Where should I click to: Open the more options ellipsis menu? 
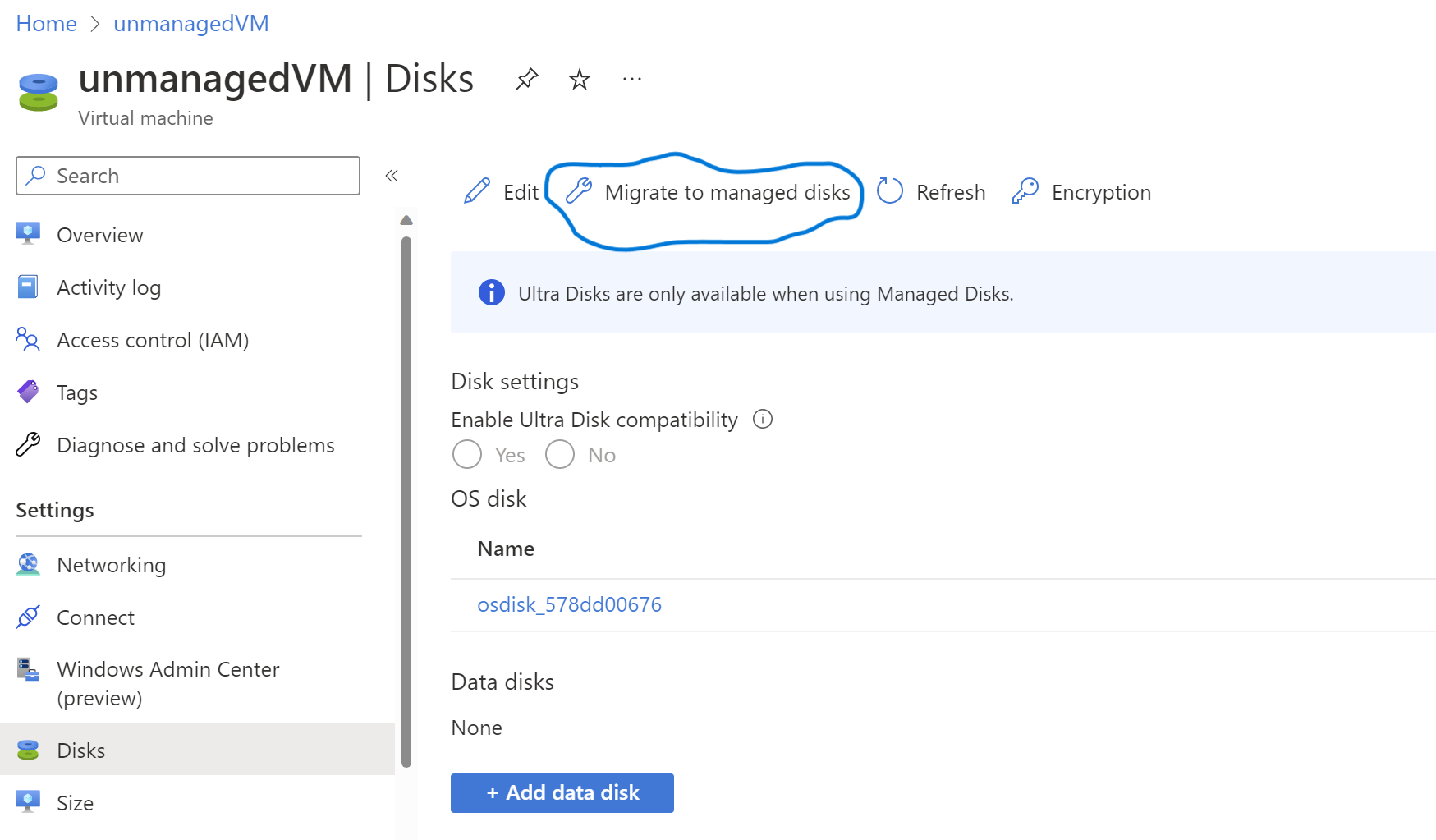click(x=631, y=79)
